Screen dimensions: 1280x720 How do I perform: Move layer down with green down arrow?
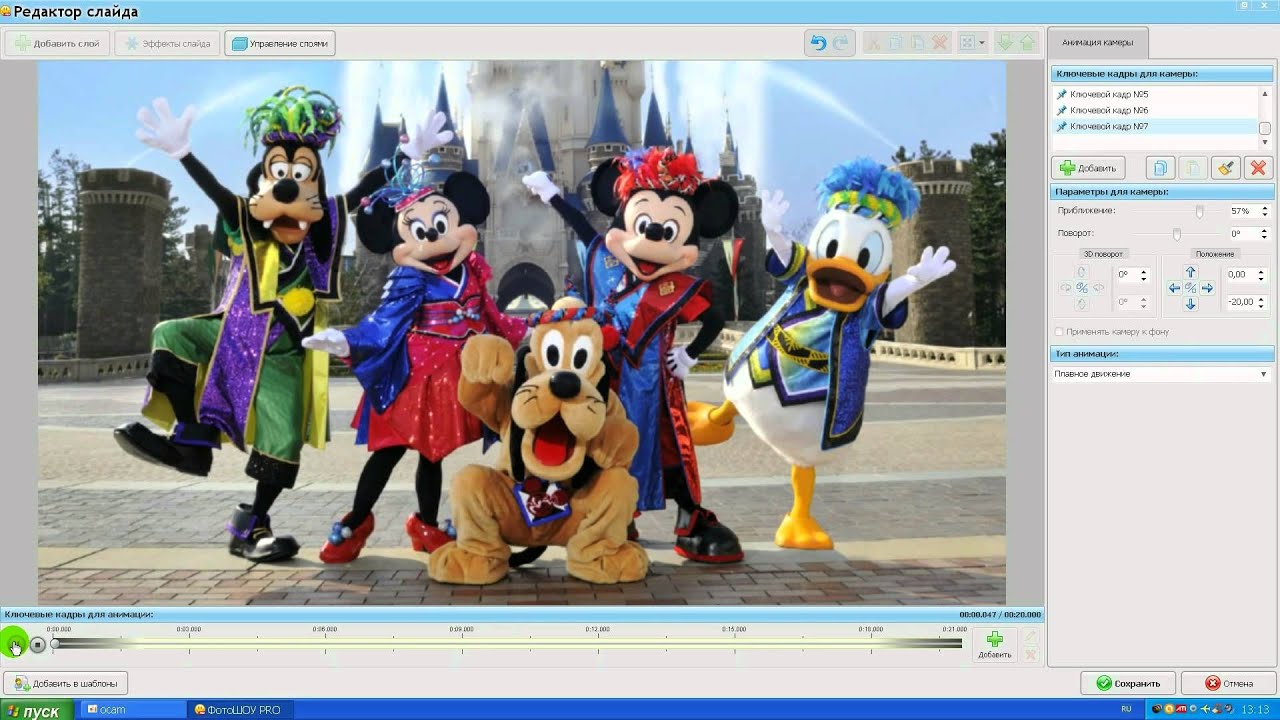pos(1005,43)
